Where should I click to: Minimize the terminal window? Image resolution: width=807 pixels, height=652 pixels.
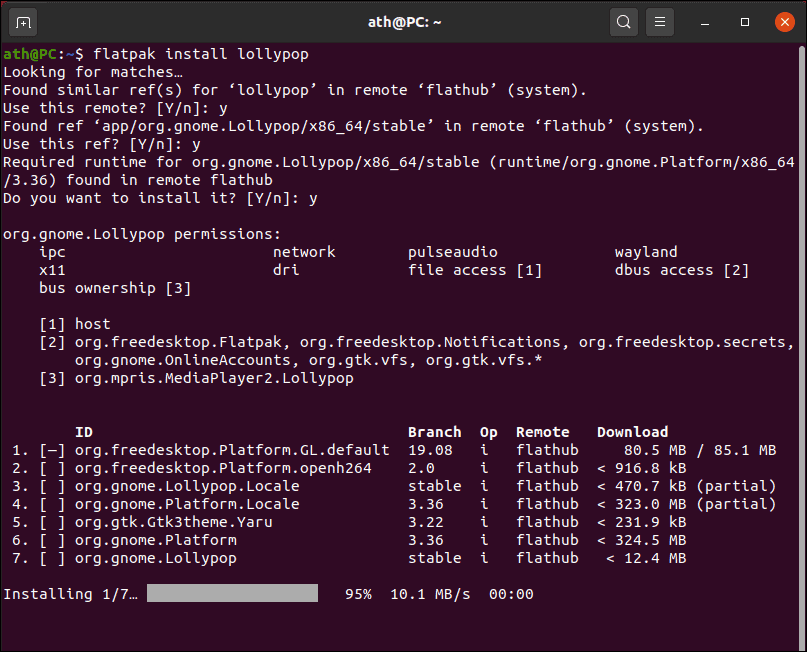tap(705, 23)
